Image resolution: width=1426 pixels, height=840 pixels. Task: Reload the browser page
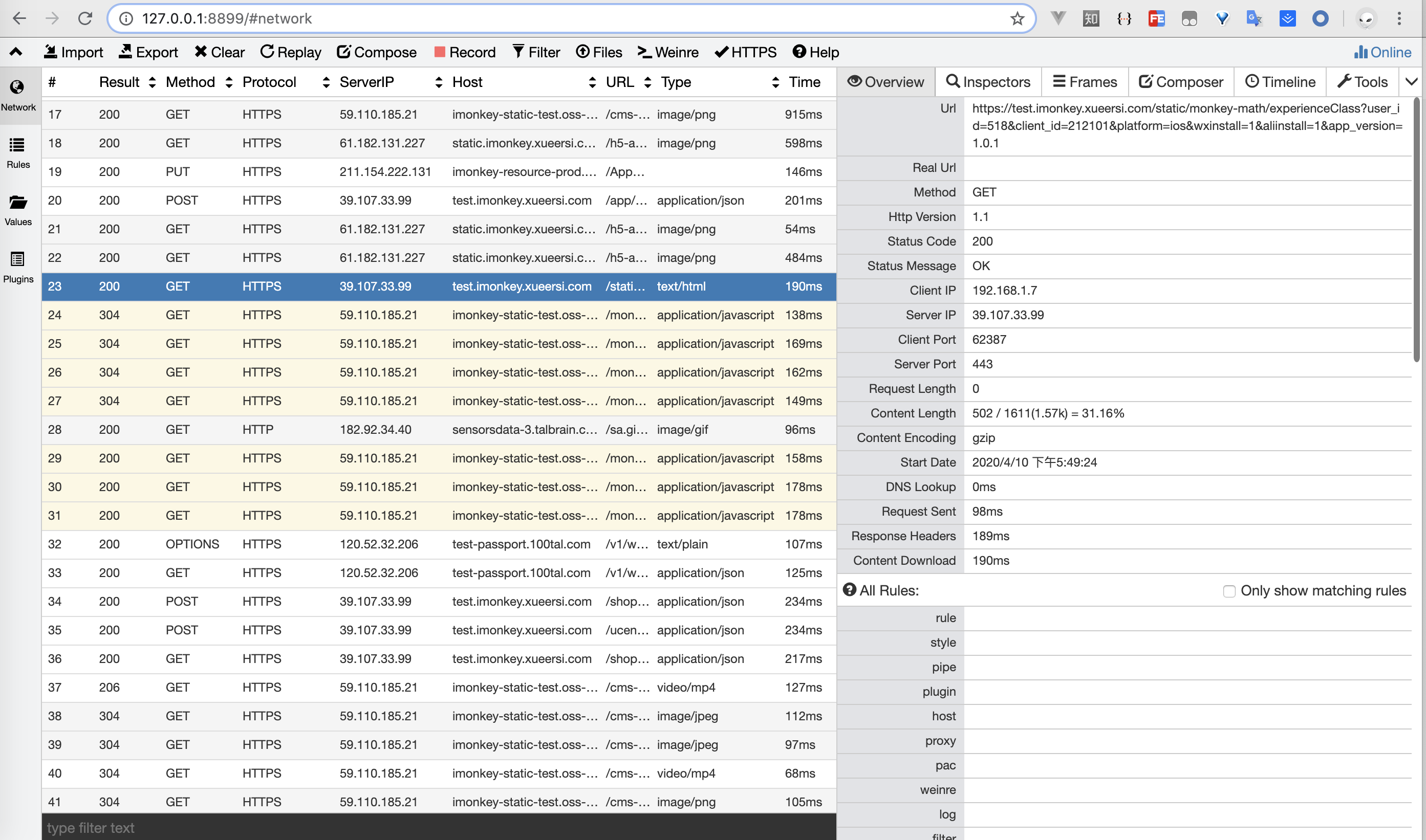click(85, 19)
